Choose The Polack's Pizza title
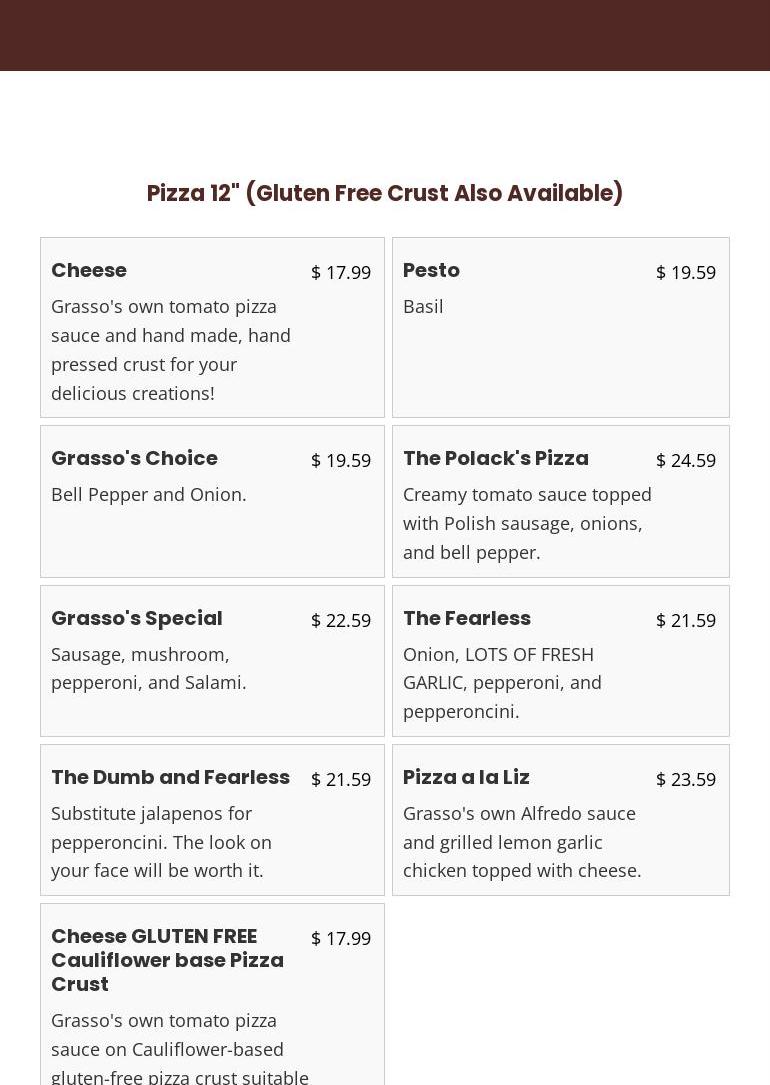The height and width of the screenshot is (1085, 770). coord(495,458)
